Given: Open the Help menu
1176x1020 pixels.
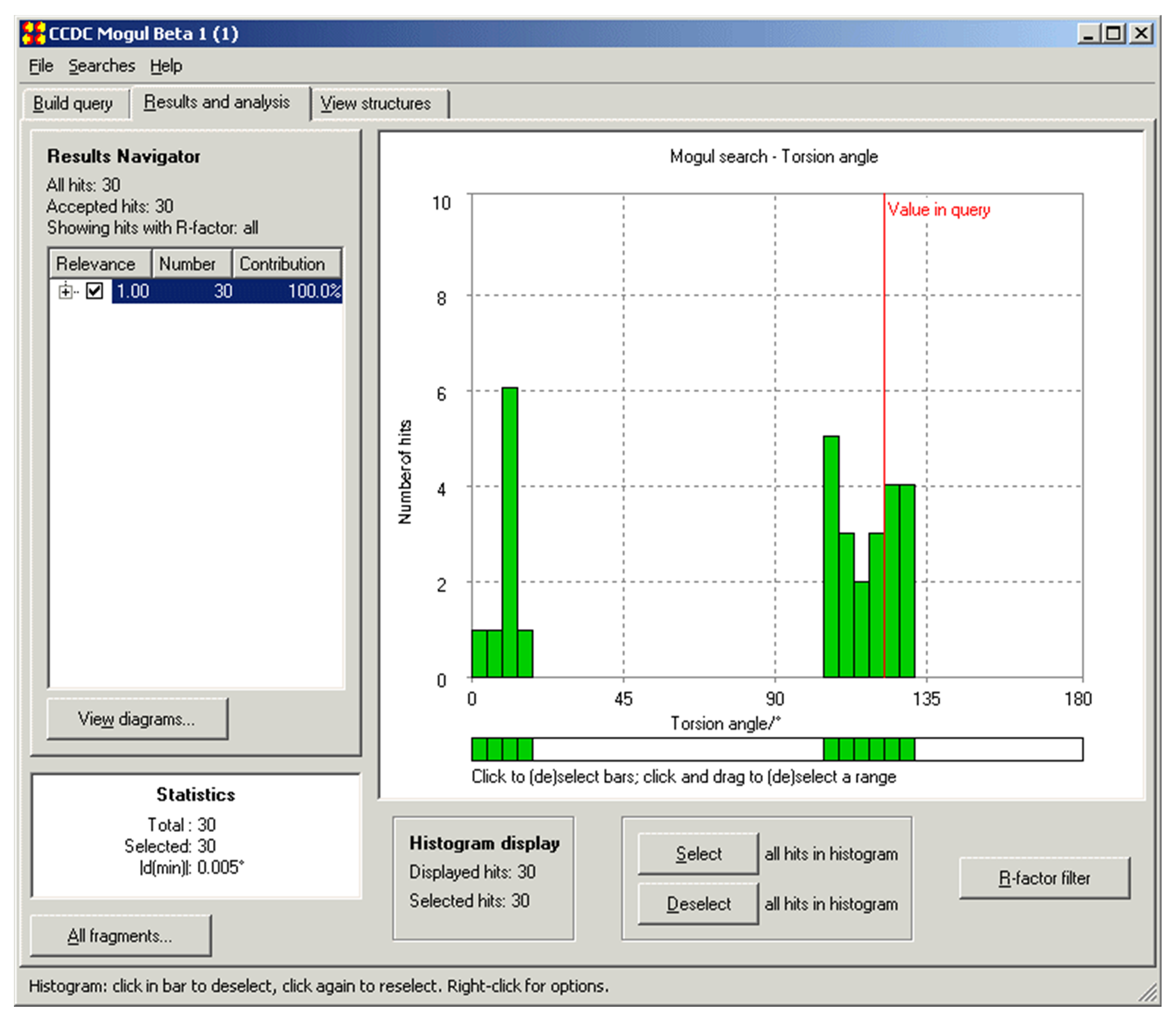Looking at the screenshot, I should click(x=166, y=66).
